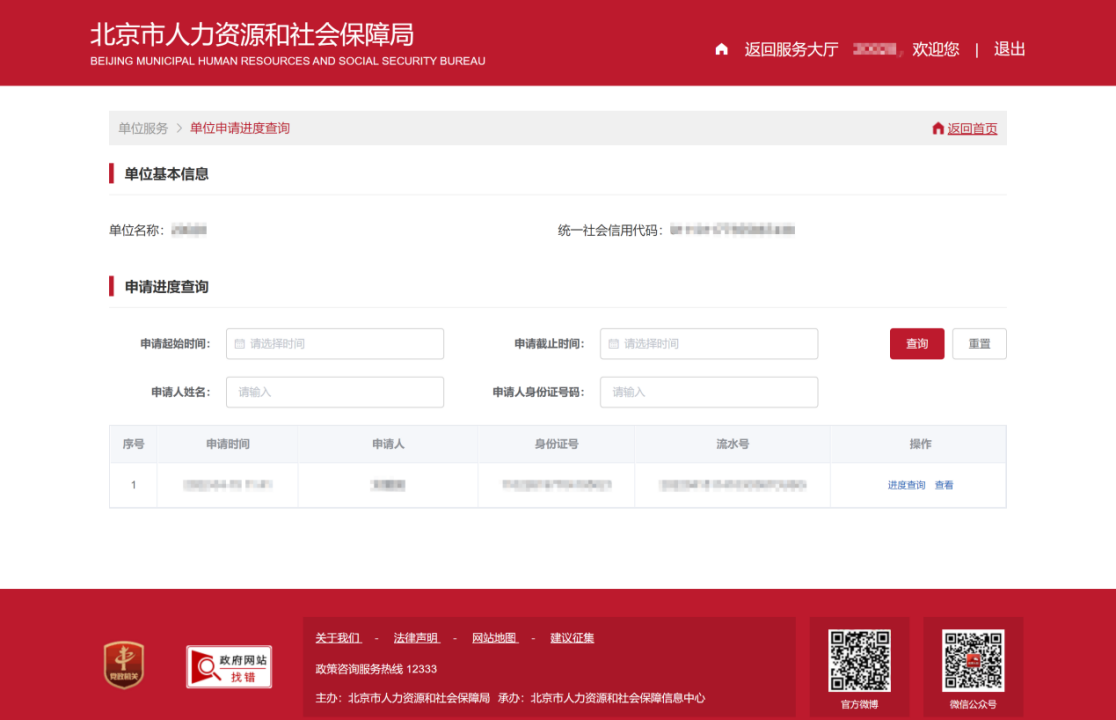Click calendar icon in 申请起始时间 field
The height and width of the screenshot is (720, 1116).
(240, 344)
